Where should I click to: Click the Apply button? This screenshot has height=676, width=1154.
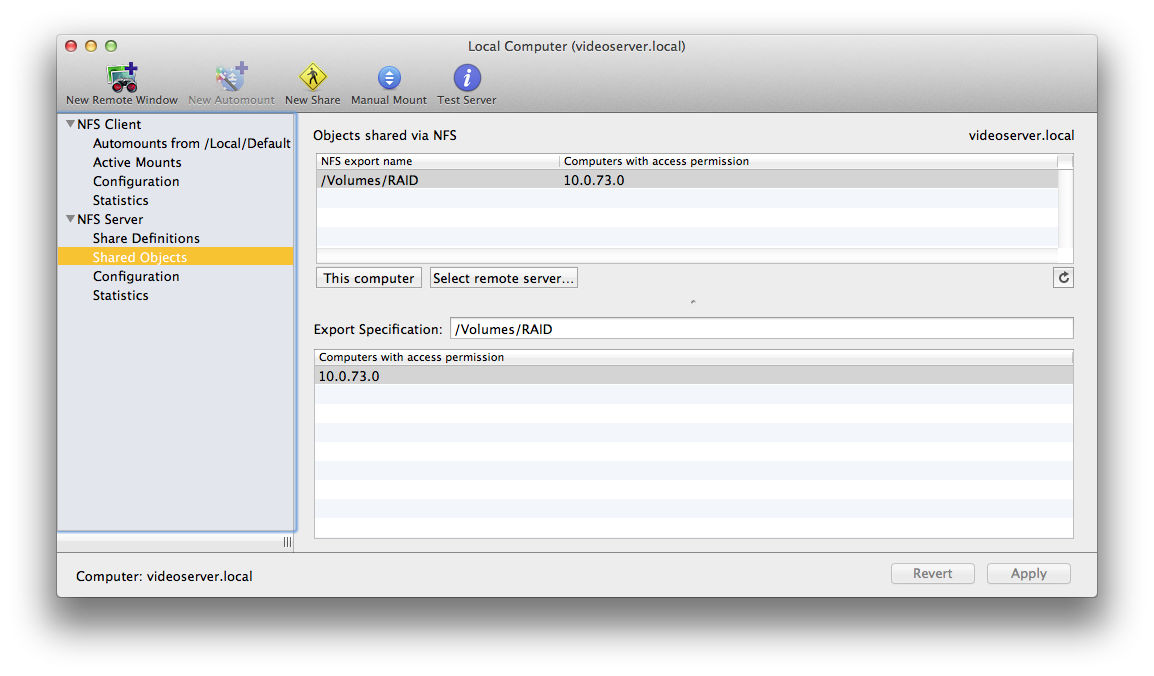click(x=1028, y=574)
